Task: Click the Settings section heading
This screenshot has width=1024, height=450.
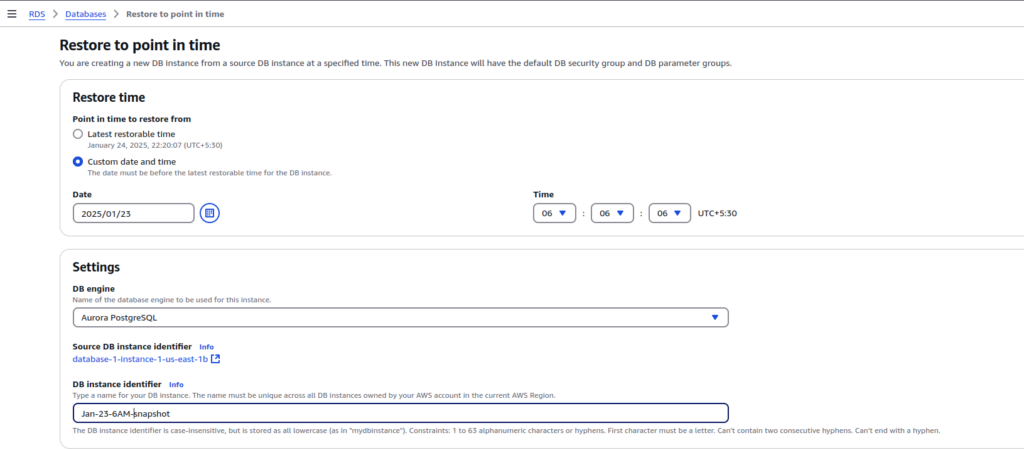Action: (x=96, y=267)
